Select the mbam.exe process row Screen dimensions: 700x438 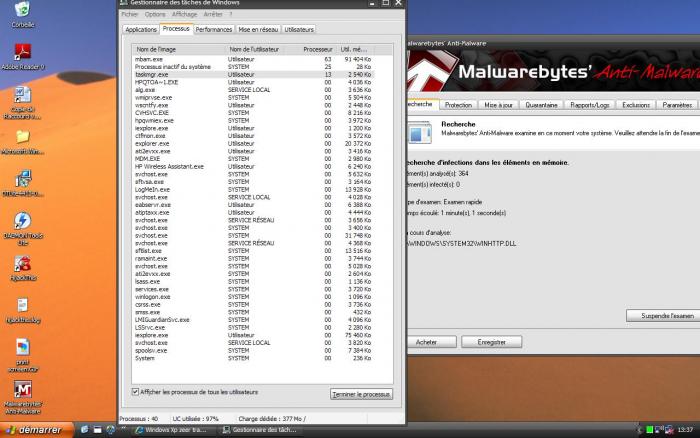[x=253, y=59]
